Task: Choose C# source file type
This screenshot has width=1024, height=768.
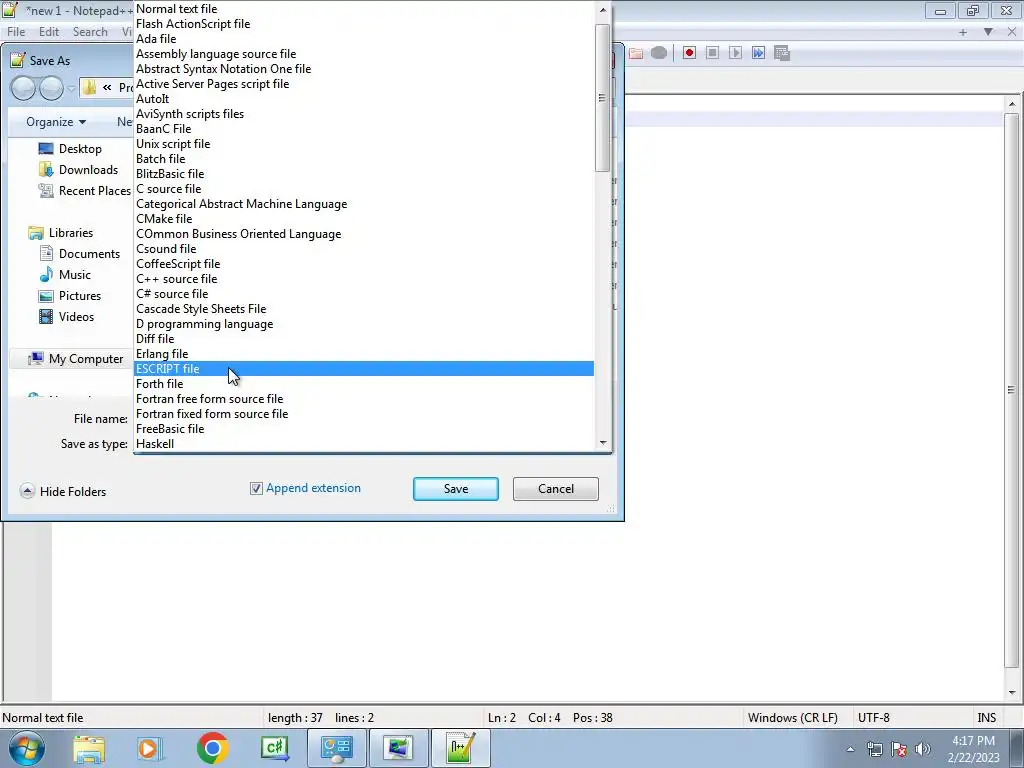Action: [x=364, y=294]
